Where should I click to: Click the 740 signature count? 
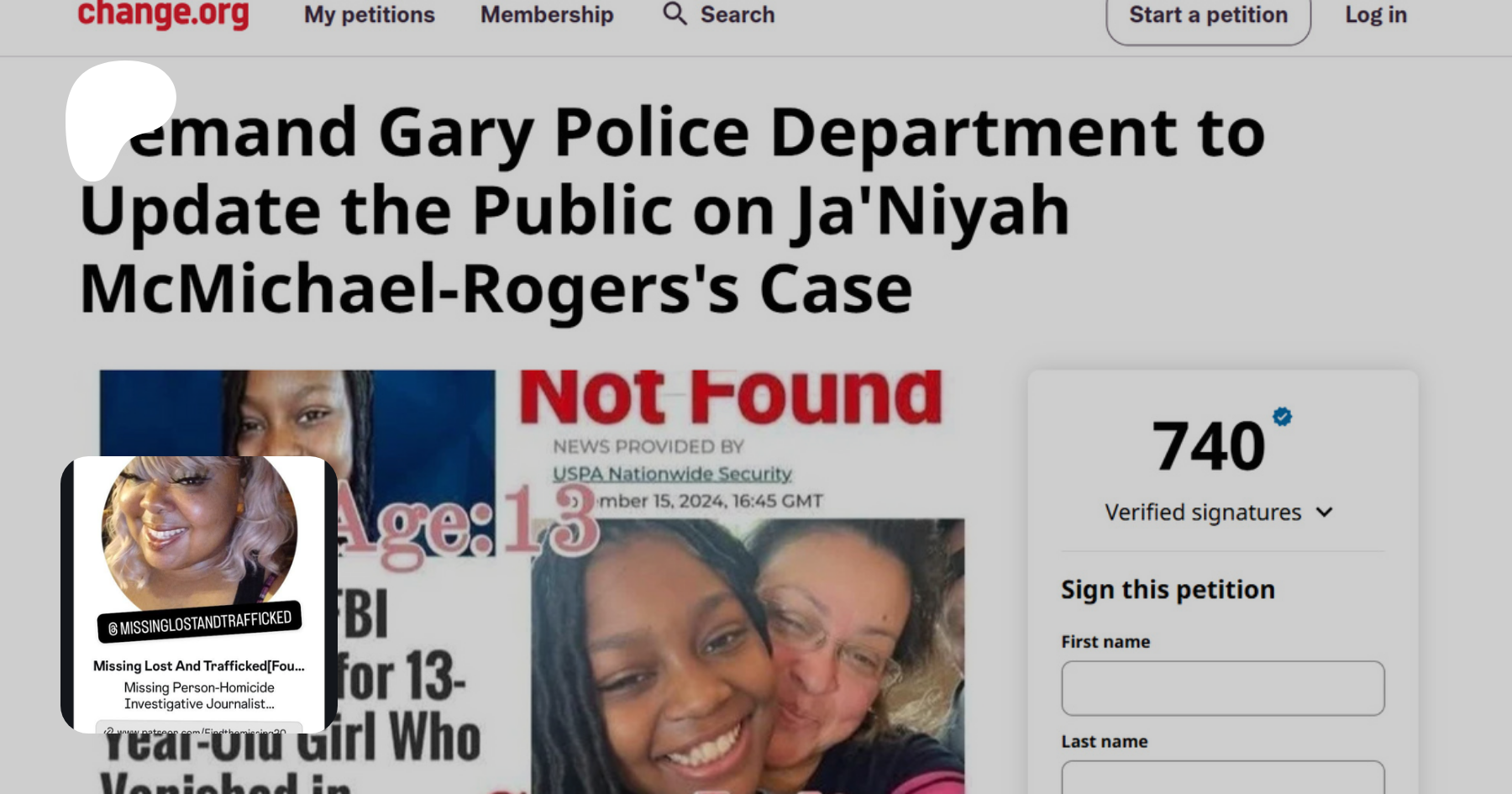click(1208, 446)
